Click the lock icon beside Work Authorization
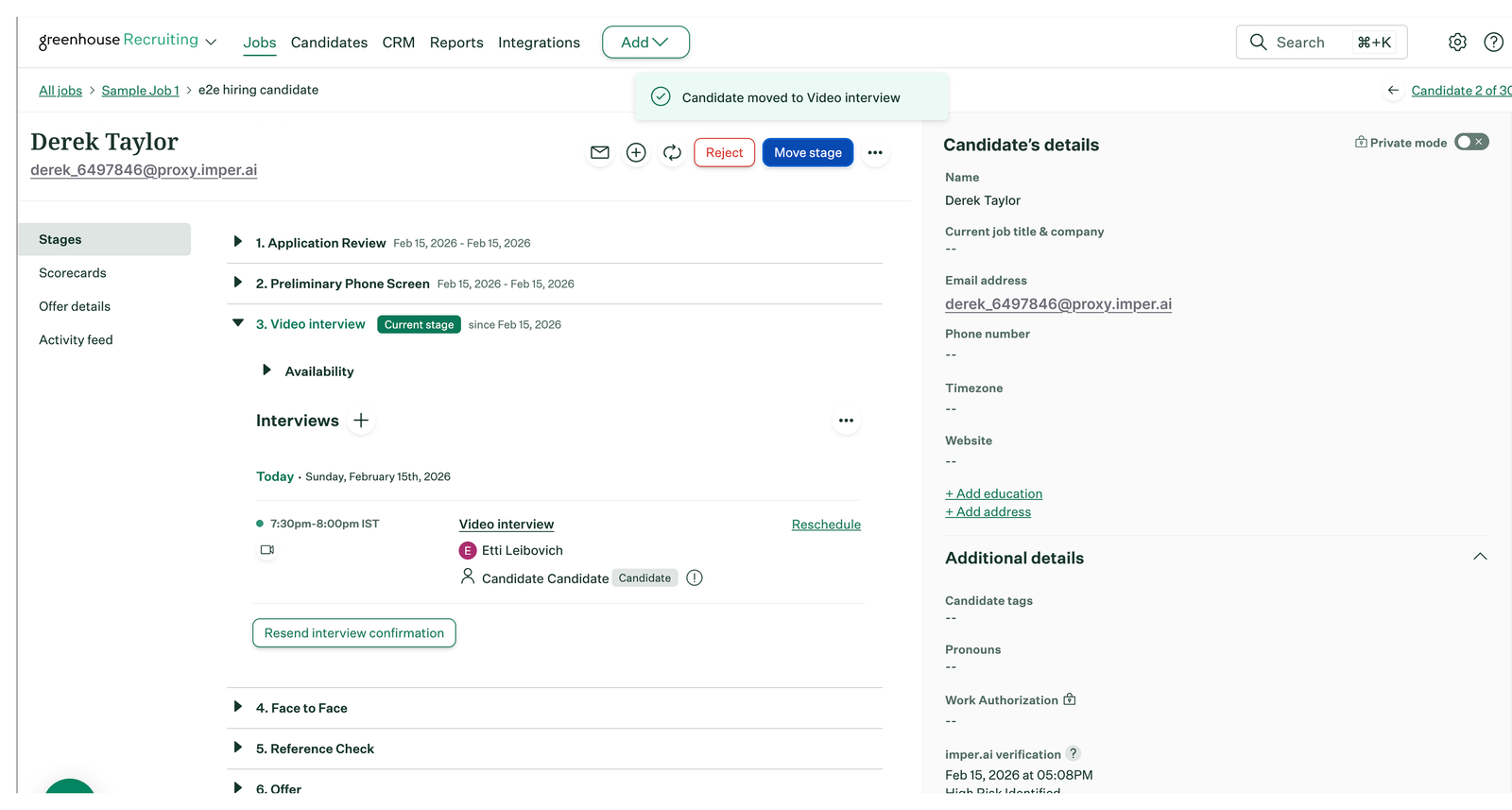The width and height of the screenshot is (1512, 810). click(1070, 699)
